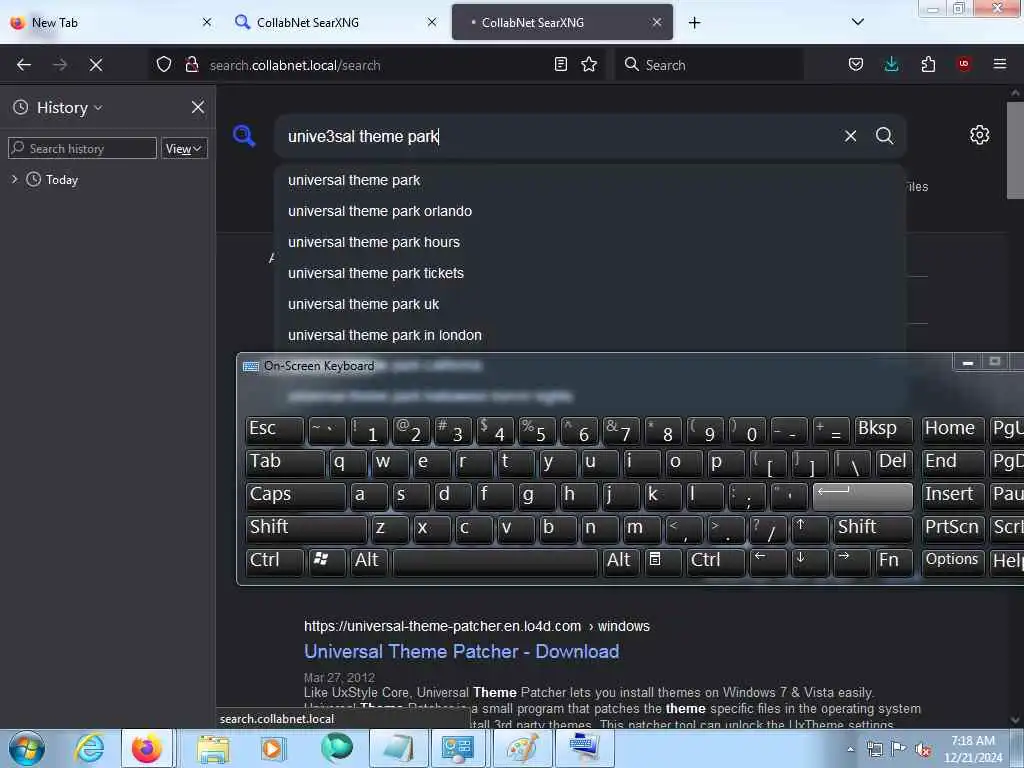1024x768 pixels.
Task: Open a new tab with plus button
Action: 694,23
